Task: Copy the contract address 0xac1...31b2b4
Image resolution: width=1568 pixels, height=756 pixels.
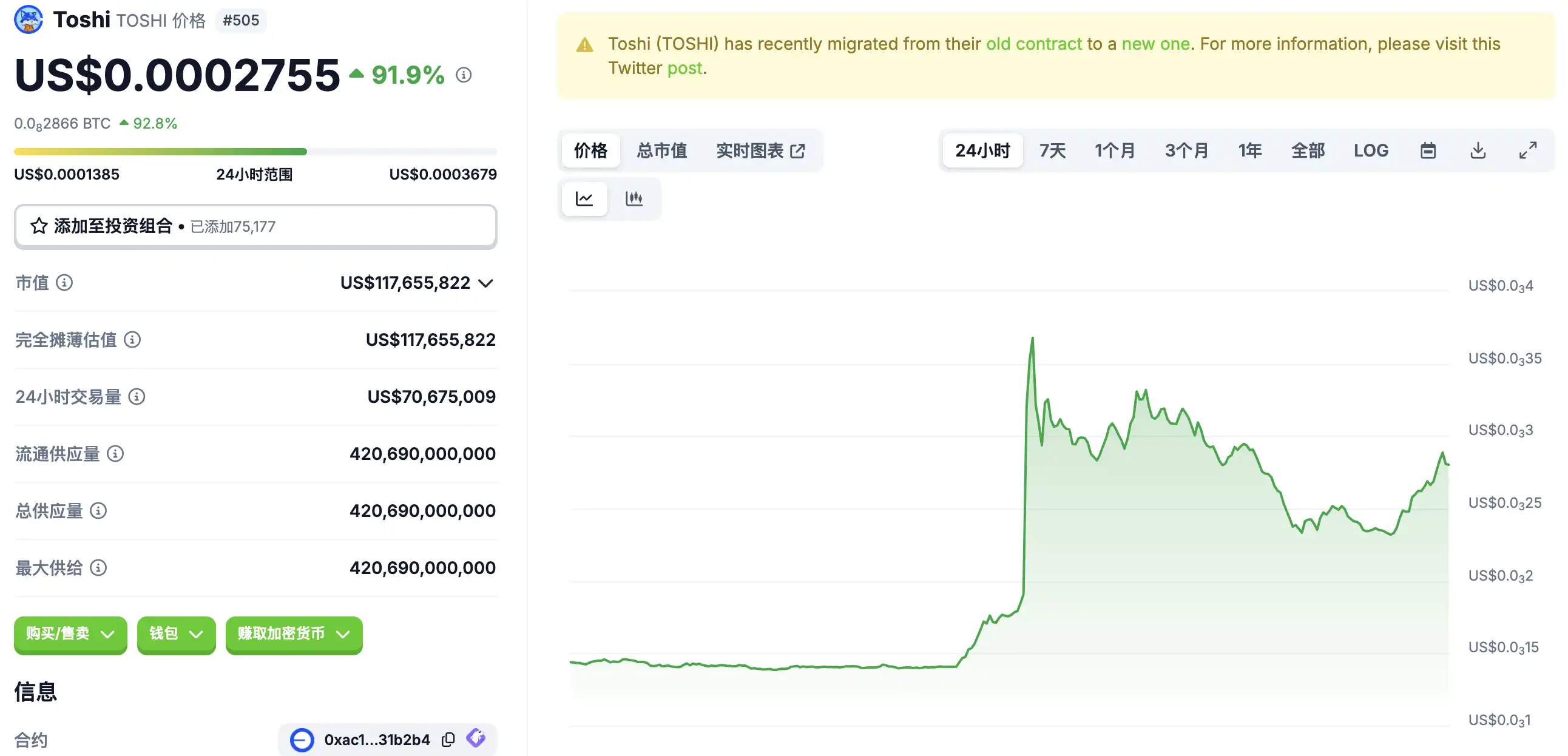Action: (448, 740)
